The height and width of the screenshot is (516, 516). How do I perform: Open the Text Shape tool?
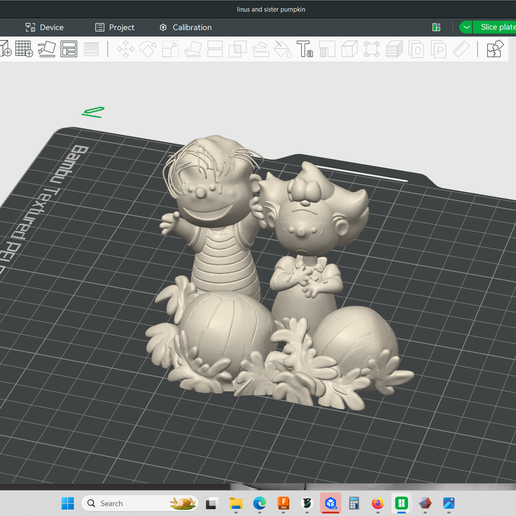click(x=305, y=49)
